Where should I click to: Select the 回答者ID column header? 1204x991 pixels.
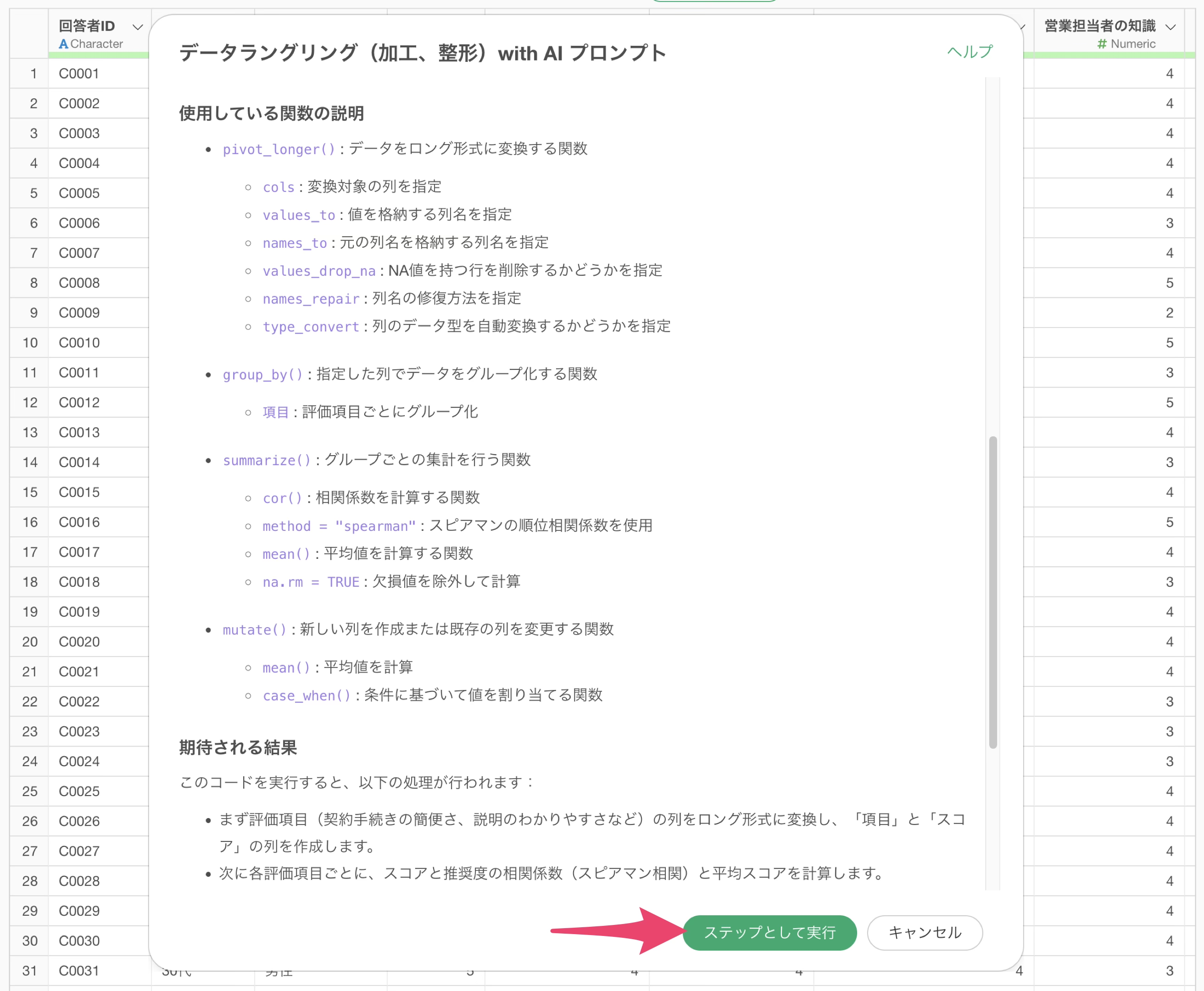pos(87,26)
